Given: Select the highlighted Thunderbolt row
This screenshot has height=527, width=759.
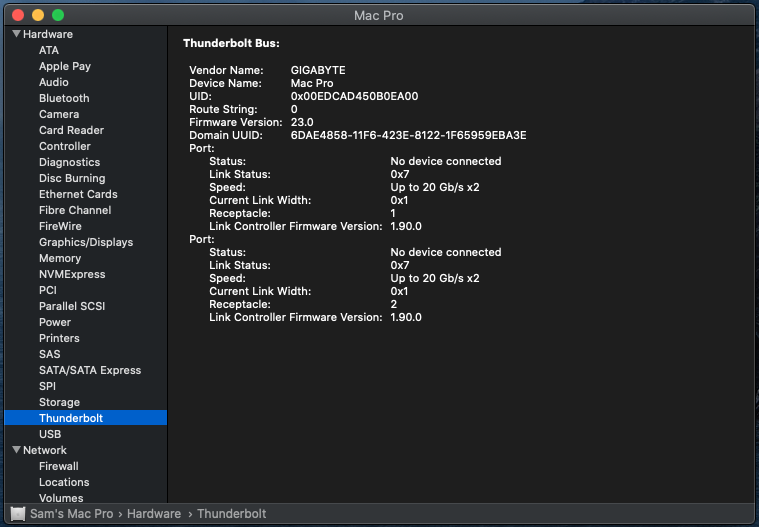Looking at the screenshot, I should point(86,418).
